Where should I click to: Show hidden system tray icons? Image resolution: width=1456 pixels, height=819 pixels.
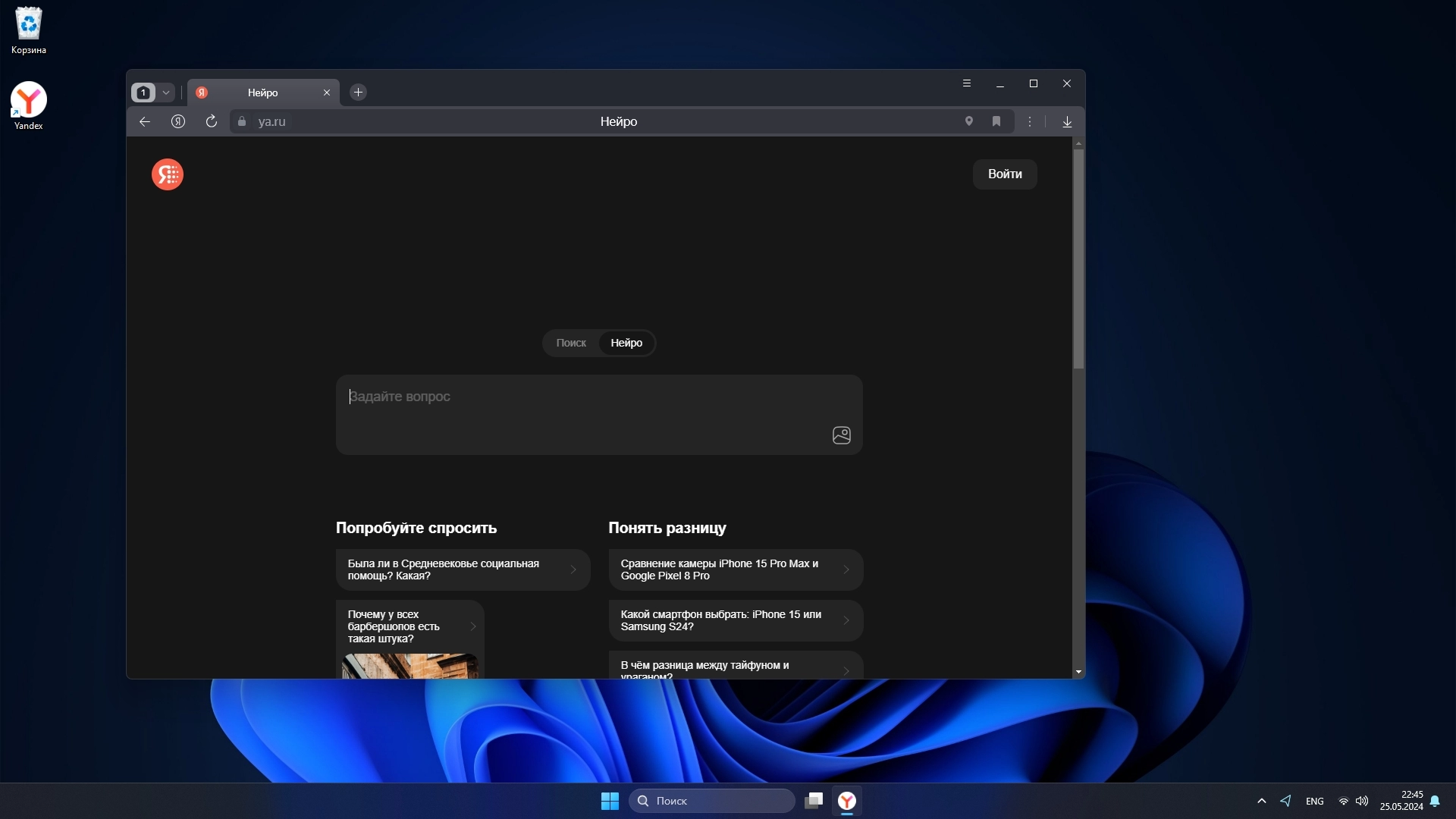click(1261, 801)
